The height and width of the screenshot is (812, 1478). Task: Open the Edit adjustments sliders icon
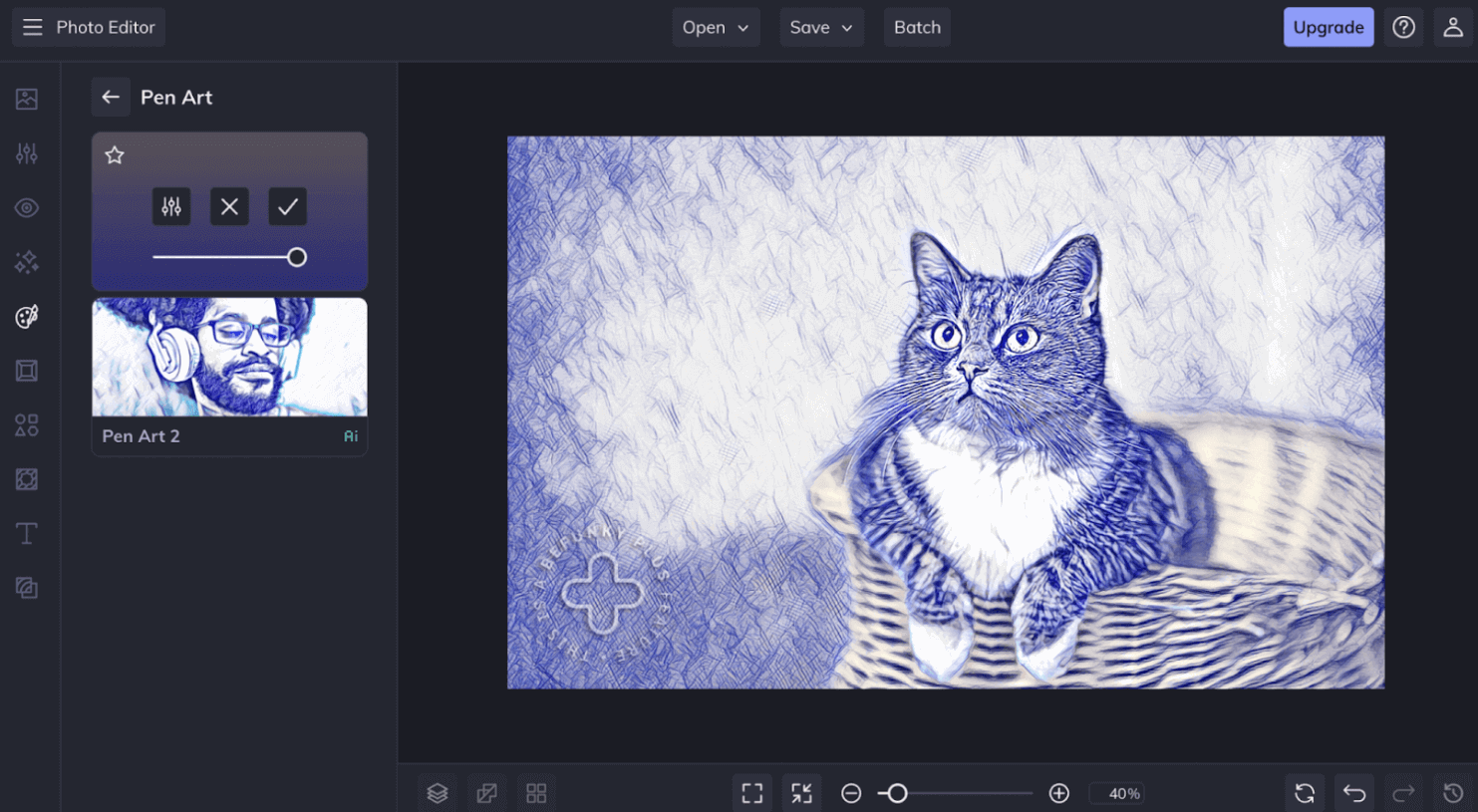pos(27,153)
